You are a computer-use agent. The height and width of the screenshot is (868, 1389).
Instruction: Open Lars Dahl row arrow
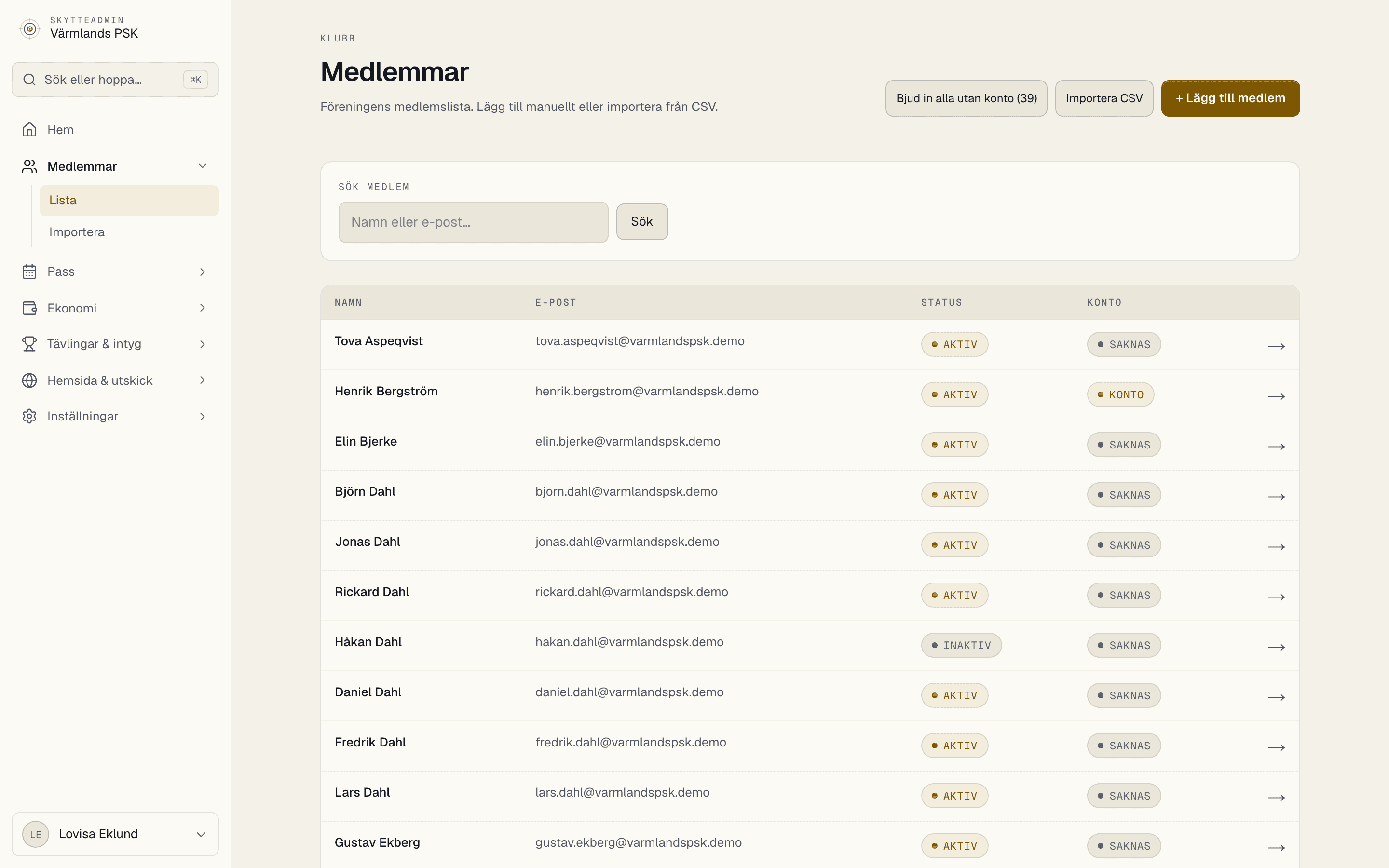(x=1276, y=798)
